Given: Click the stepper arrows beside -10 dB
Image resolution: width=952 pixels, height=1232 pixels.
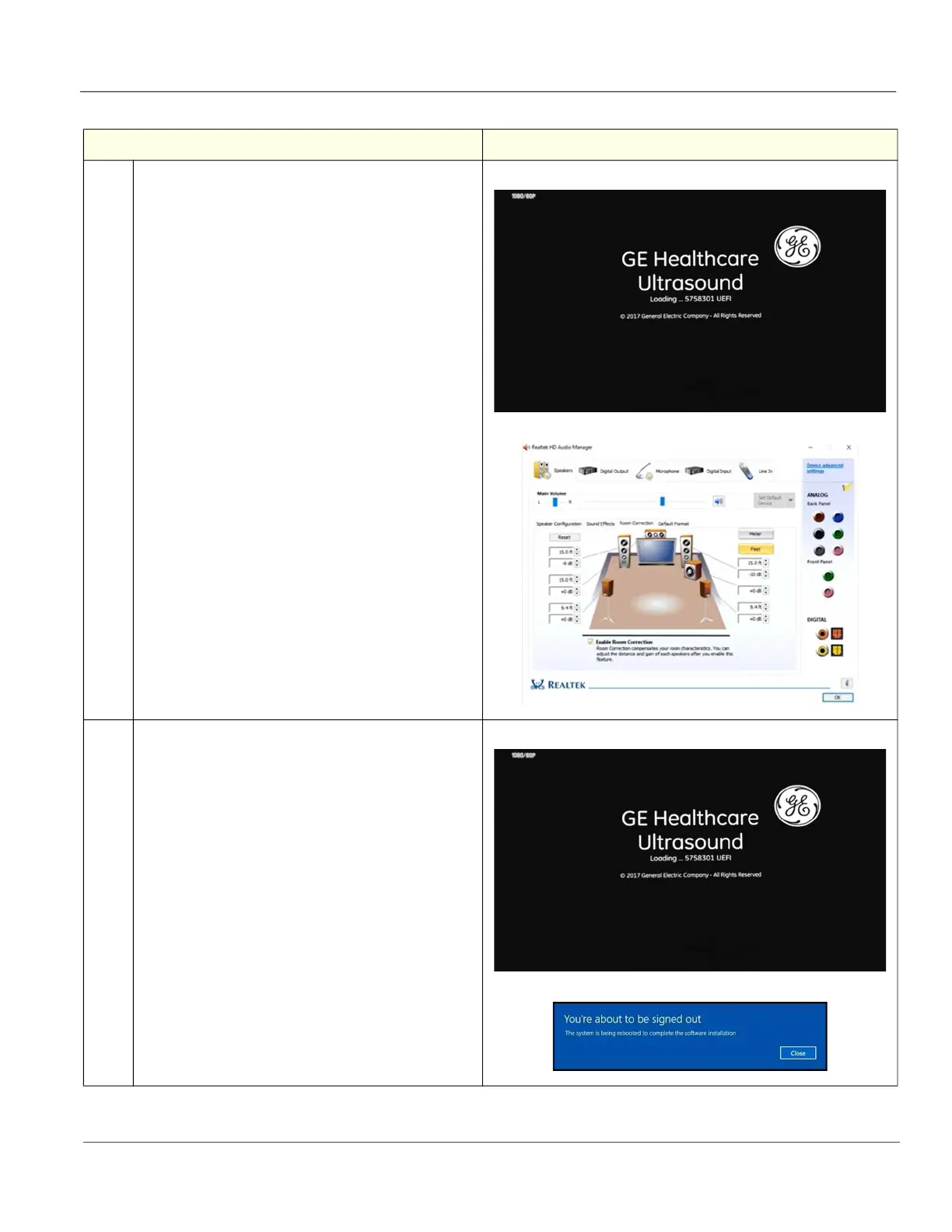Looking at the screenshot, I should point(765,574).
